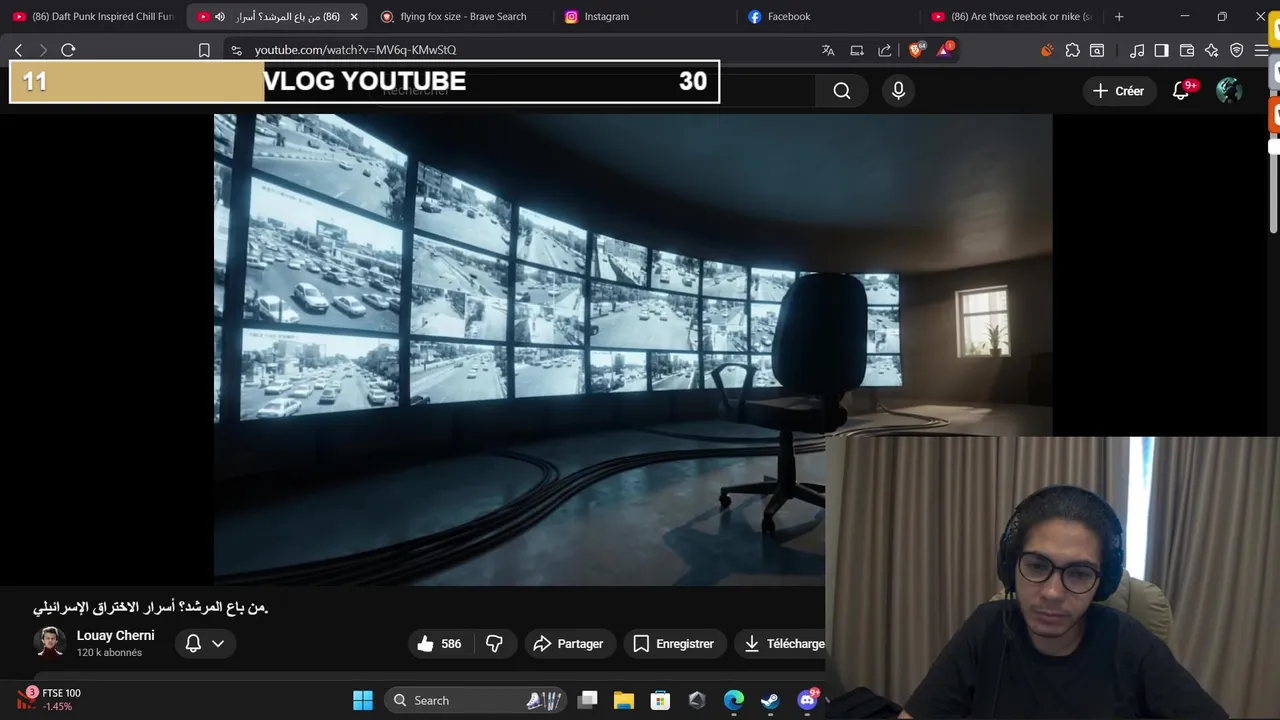Open Microsoft Store from the taskbar
This screenshot has height=720, width=1280.
[x=660, y=700]
